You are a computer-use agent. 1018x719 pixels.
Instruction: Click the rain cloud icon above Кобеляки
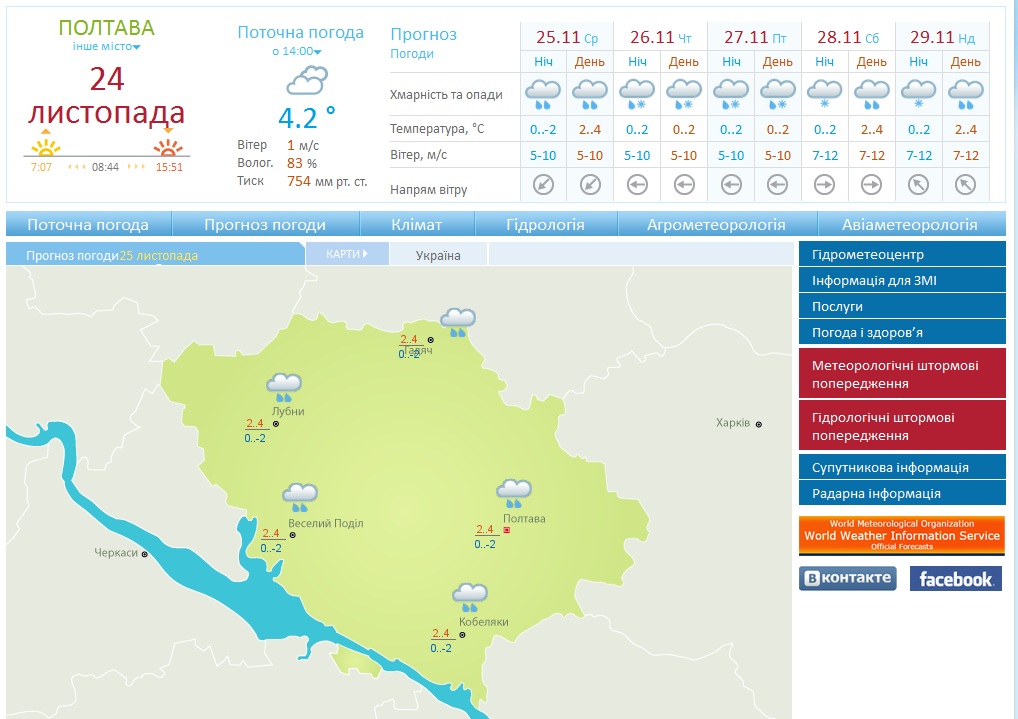coord(469,597)
